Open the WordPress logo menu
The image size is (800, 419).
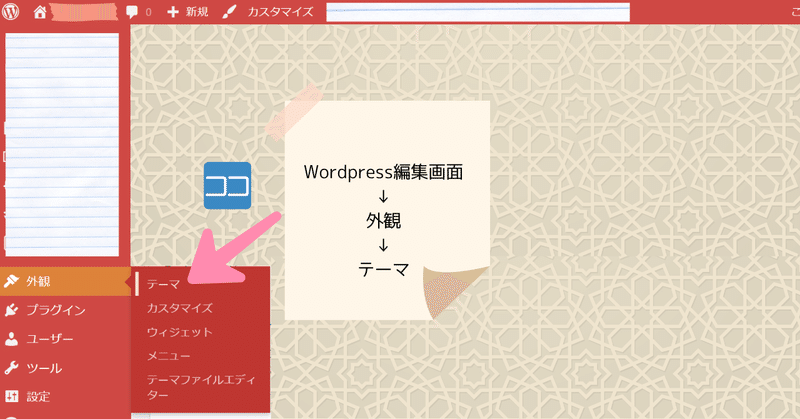(10, 11)
